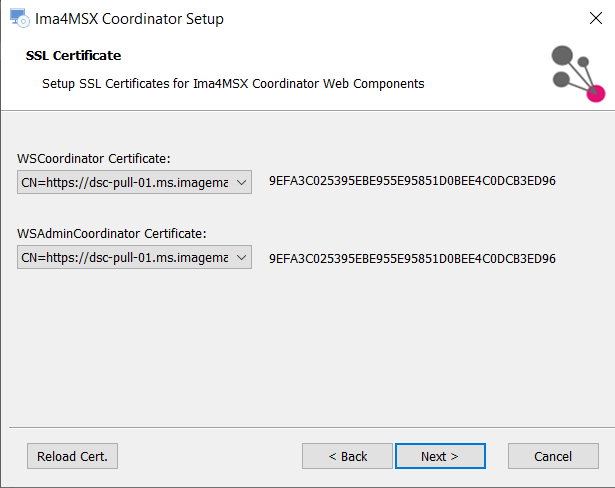Click the WSCoordinator certificate thumbprint text
The width and height of the screenshot is (615, 488).
click(412, 181)
